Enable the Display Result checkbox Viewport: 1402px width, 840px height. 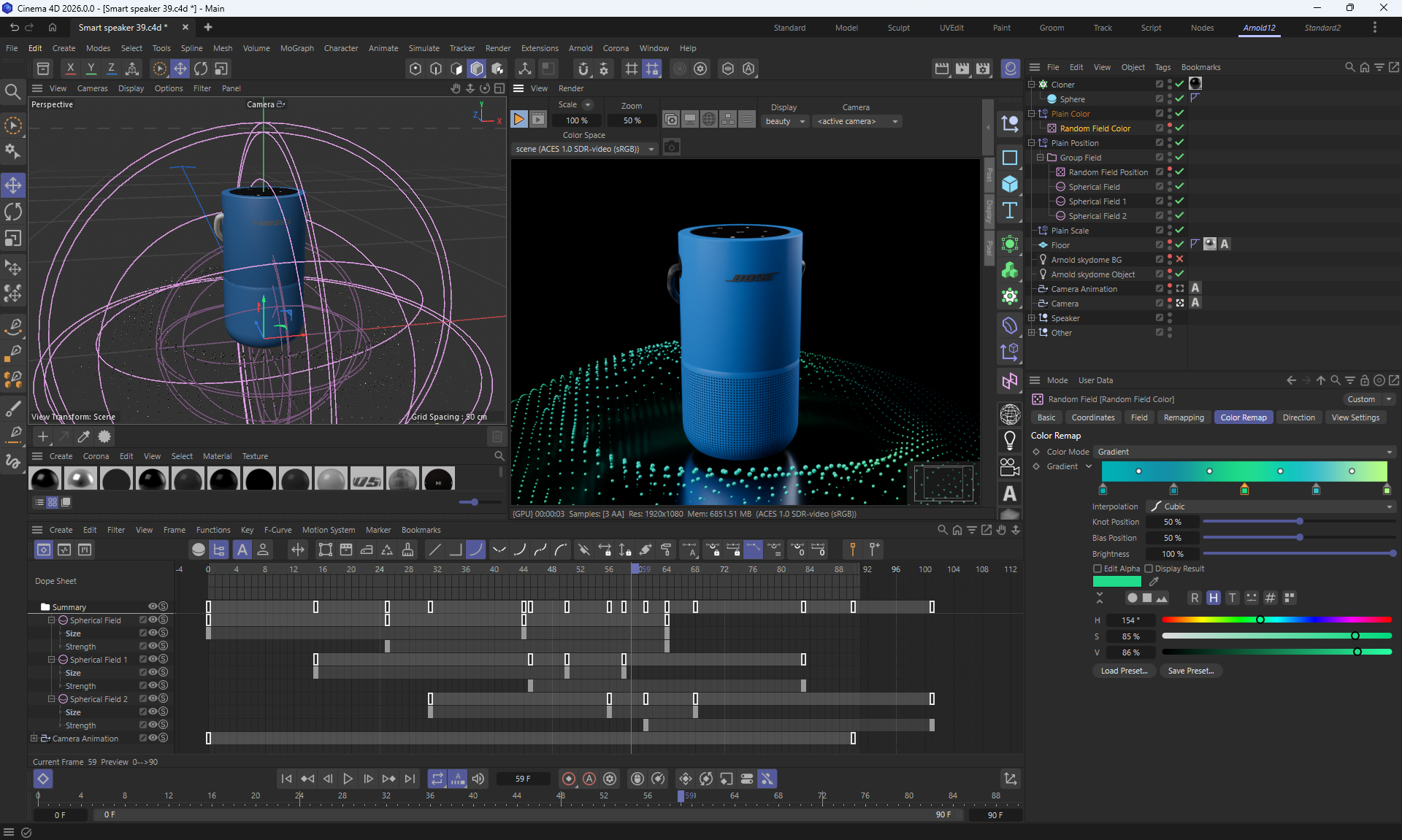point(1149,569)
